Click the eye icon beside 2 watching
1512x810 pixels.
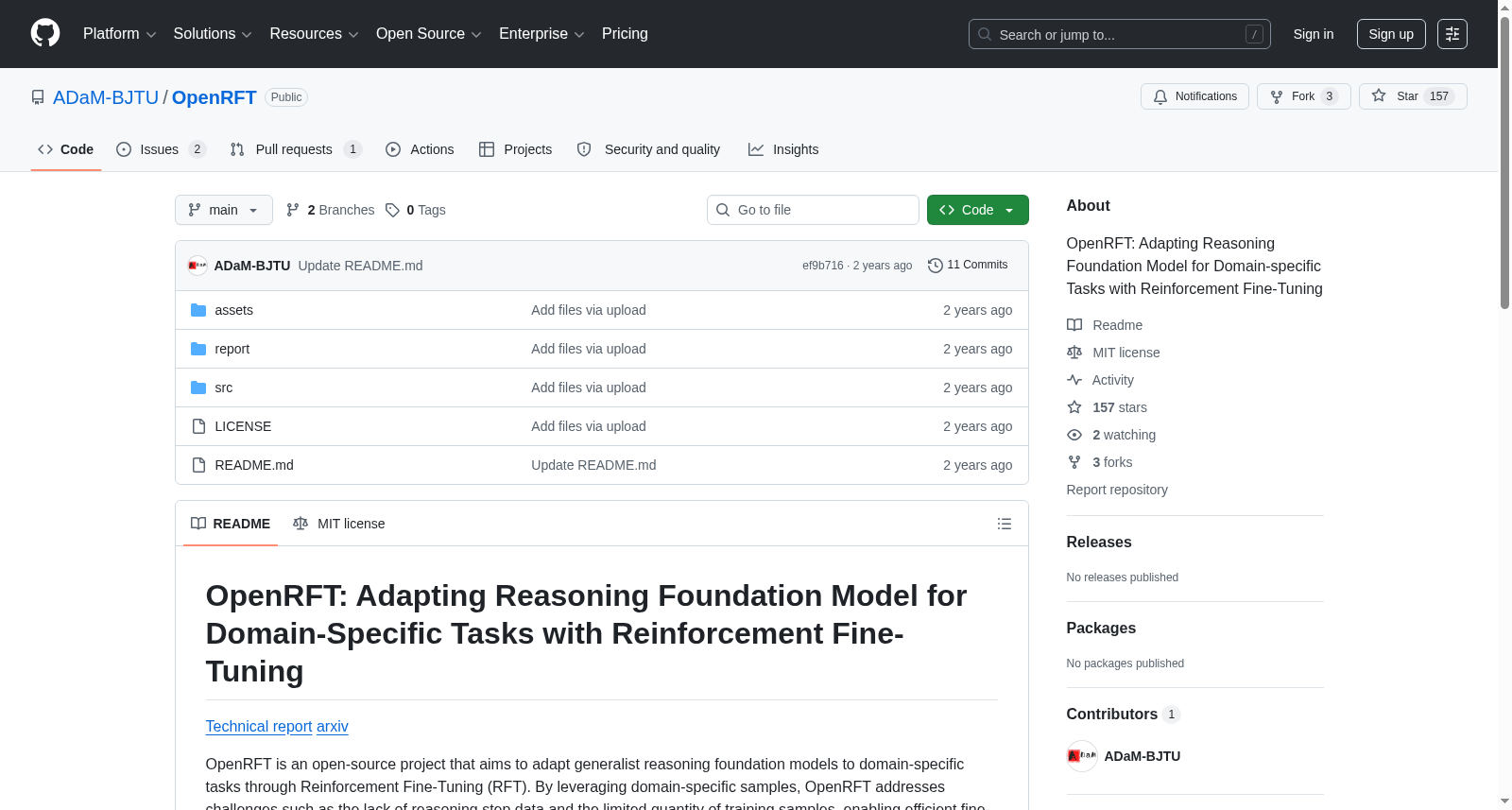click(x=1074, y=435)
